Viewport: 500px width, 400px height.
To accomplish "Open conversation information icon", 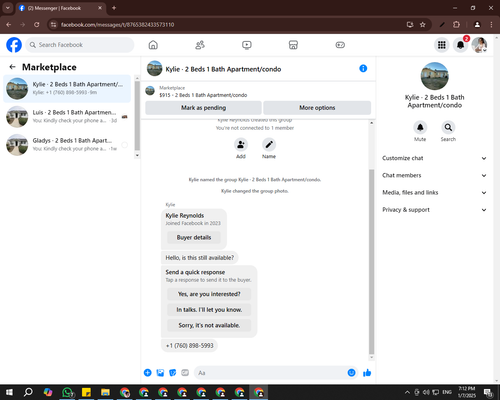I will [363, 68].
